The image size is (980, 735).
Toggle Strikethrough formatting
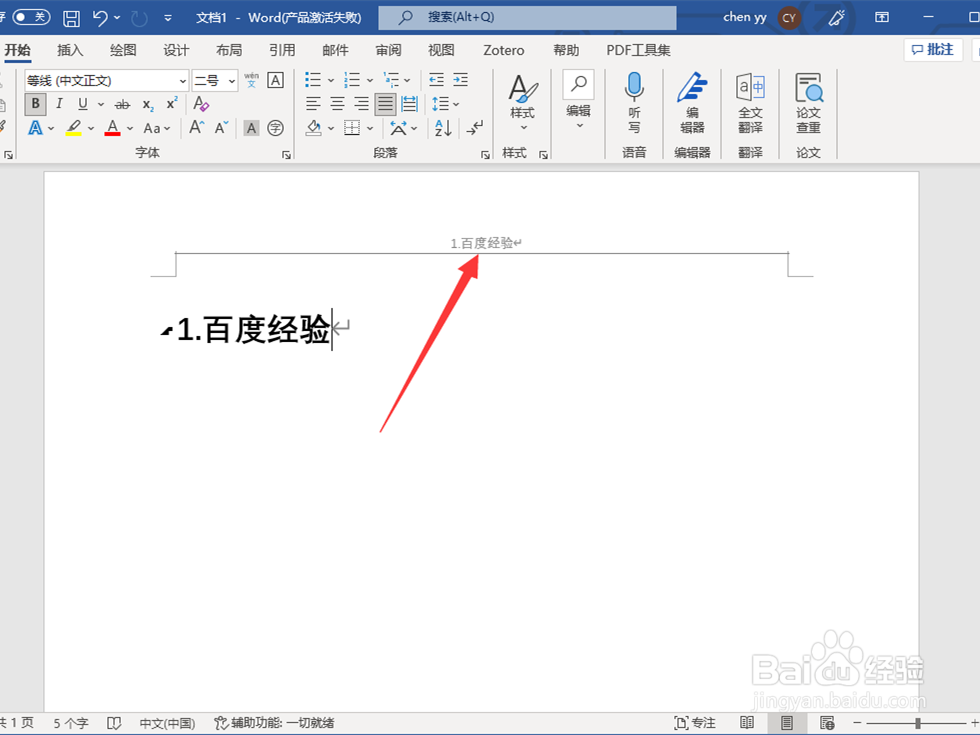122,104
